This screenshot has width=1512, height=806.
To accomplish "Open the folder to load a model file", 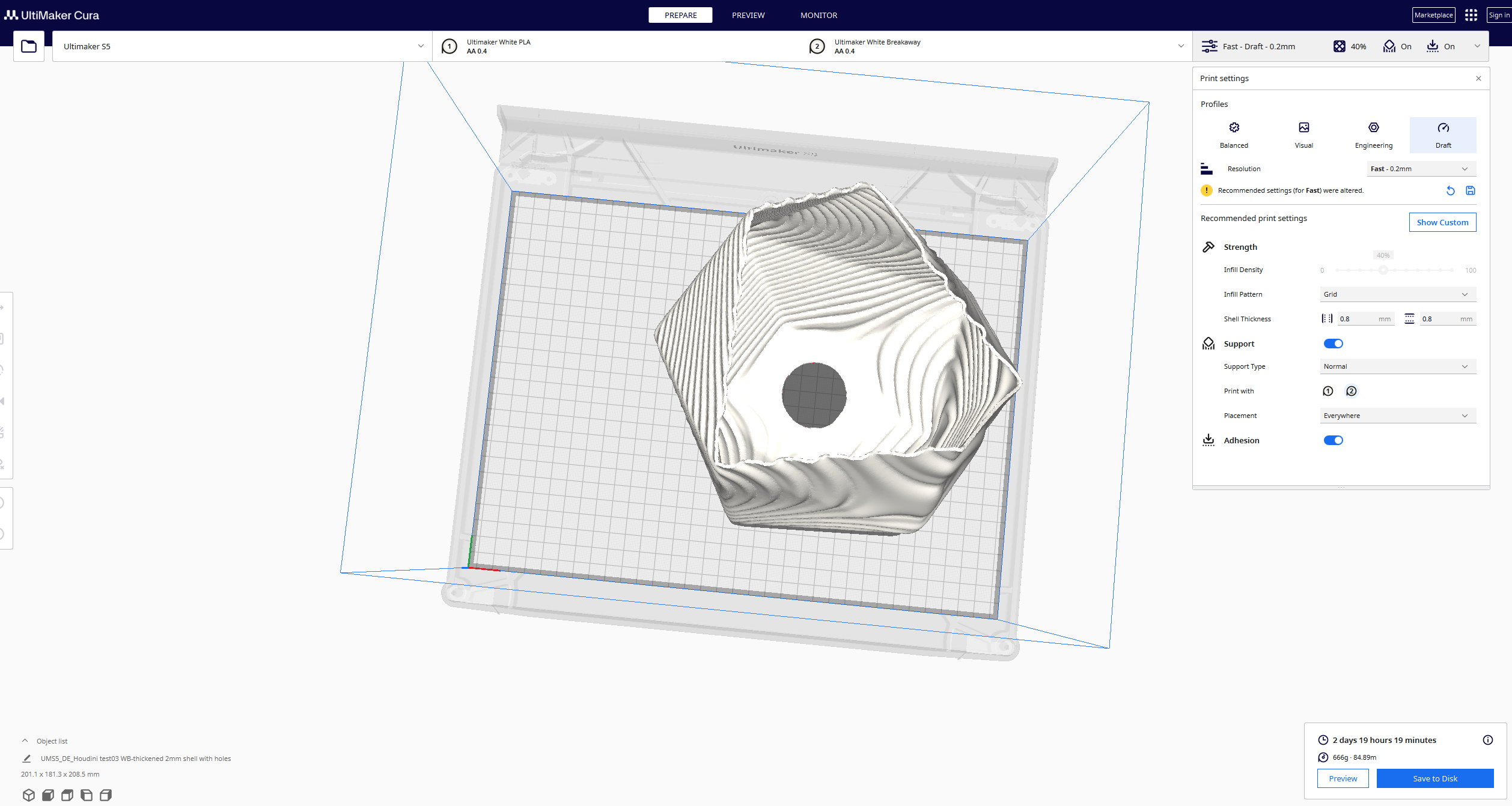I will (28, 46).
